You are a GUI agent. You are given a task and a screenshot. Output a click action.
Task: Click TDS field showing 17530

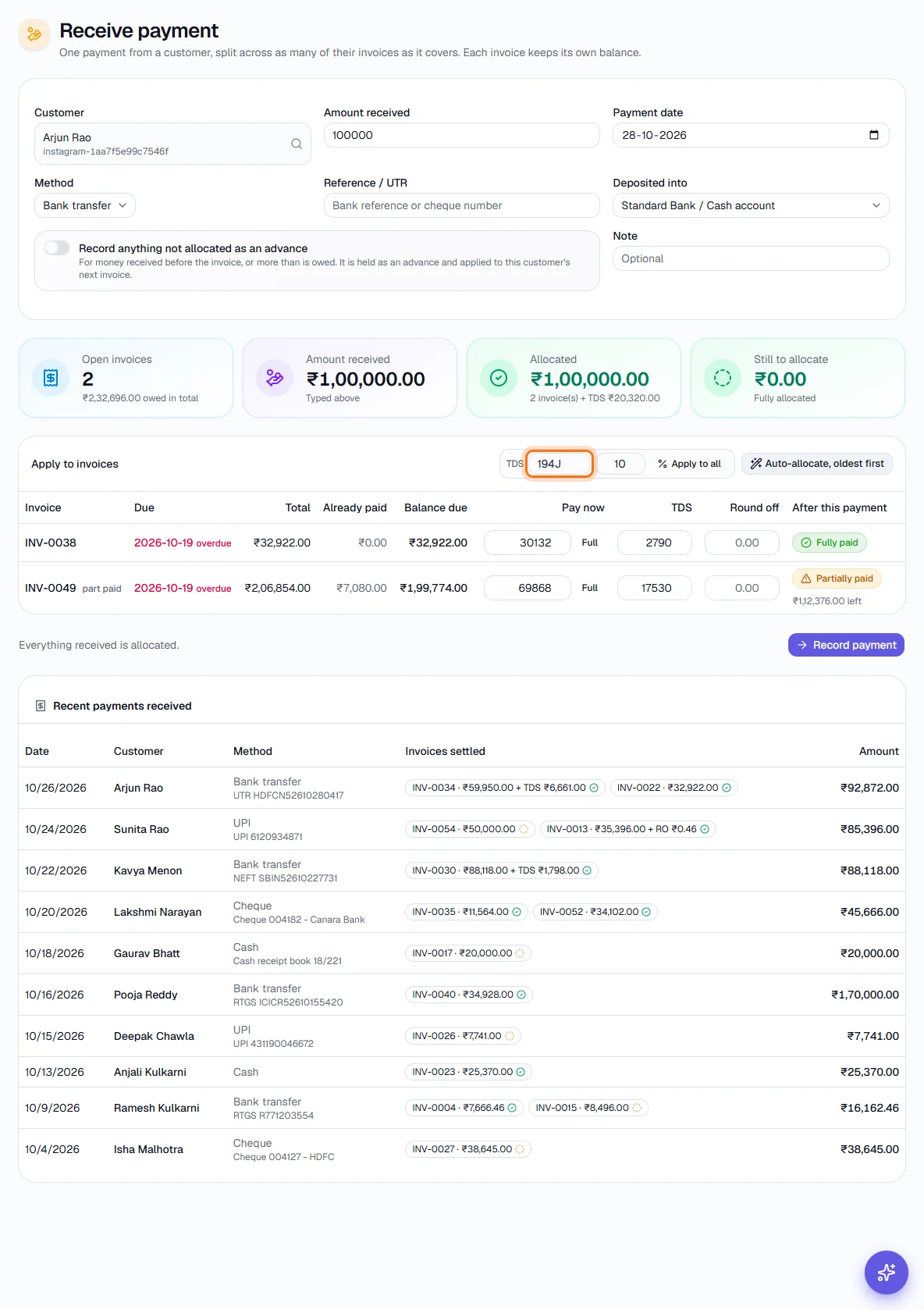click(x=655, y=588)
